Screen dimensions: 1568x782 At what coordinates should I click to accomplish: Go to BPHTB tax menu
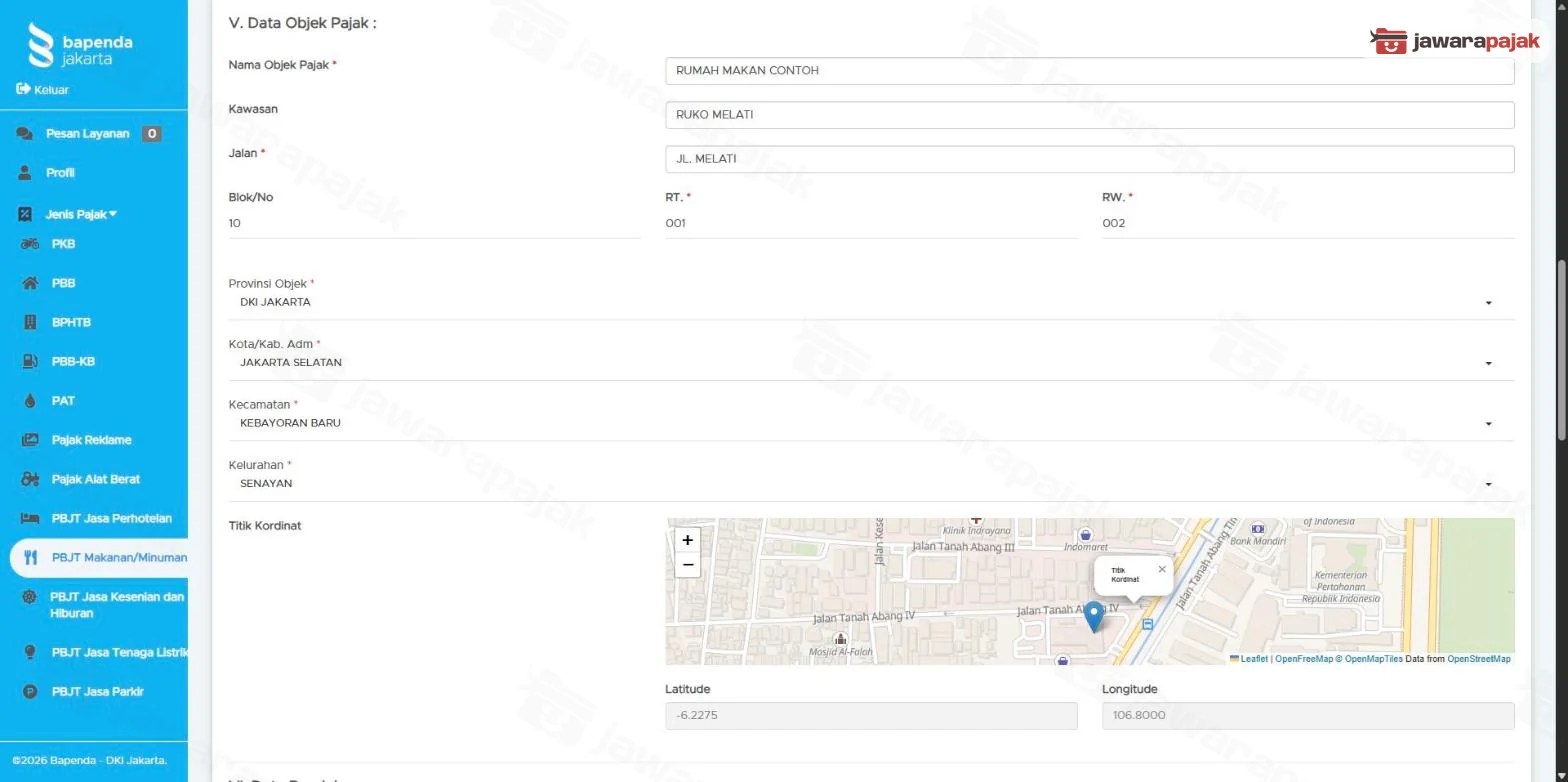71,322
